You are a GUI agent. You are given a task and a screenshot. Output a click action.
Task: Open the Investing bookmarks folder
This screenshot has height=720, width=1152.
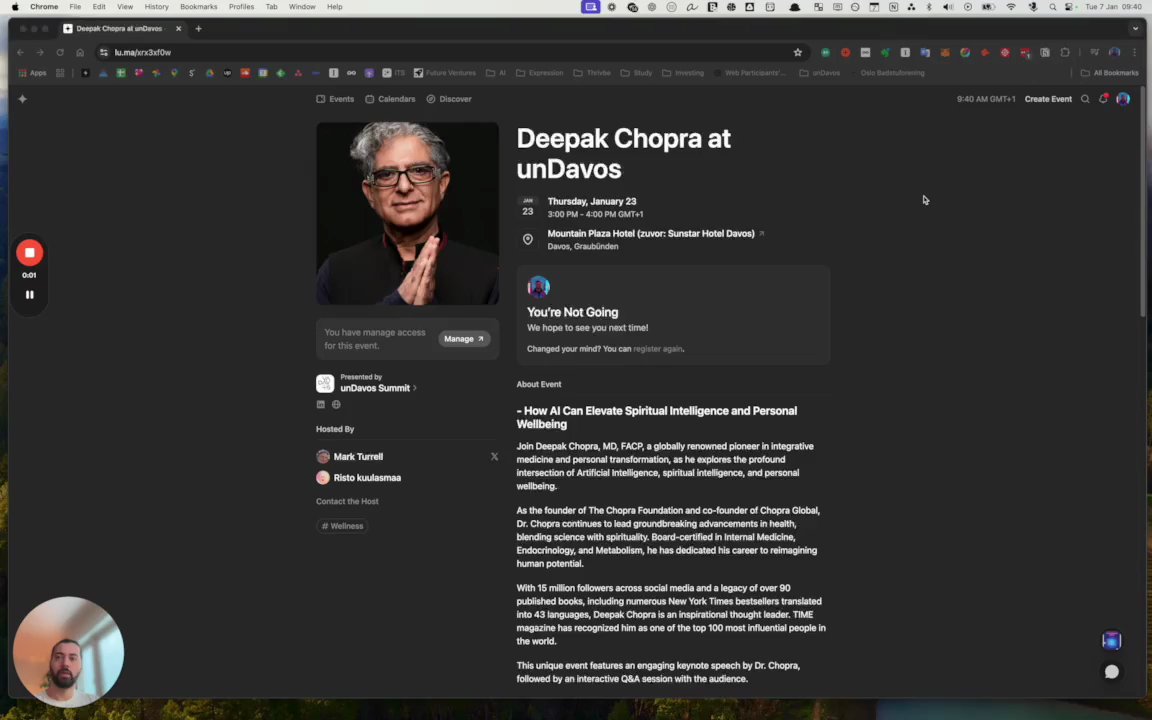[683, 73]
